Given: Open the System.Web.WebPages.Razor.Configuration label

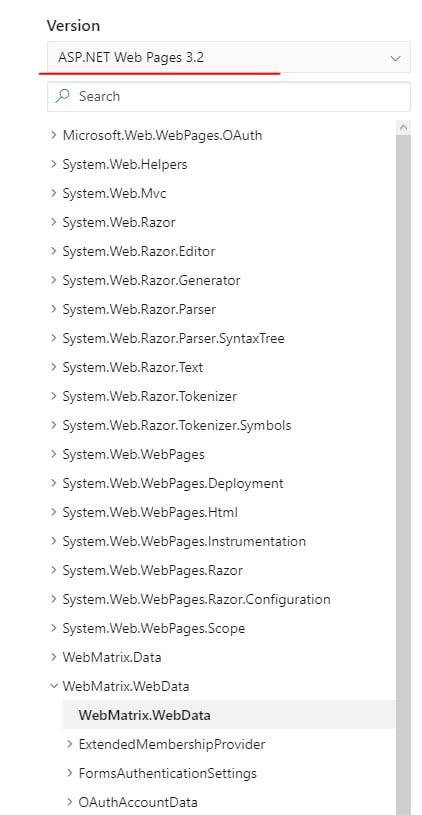Looking at the screenshot, I should (x=196, y=600).
